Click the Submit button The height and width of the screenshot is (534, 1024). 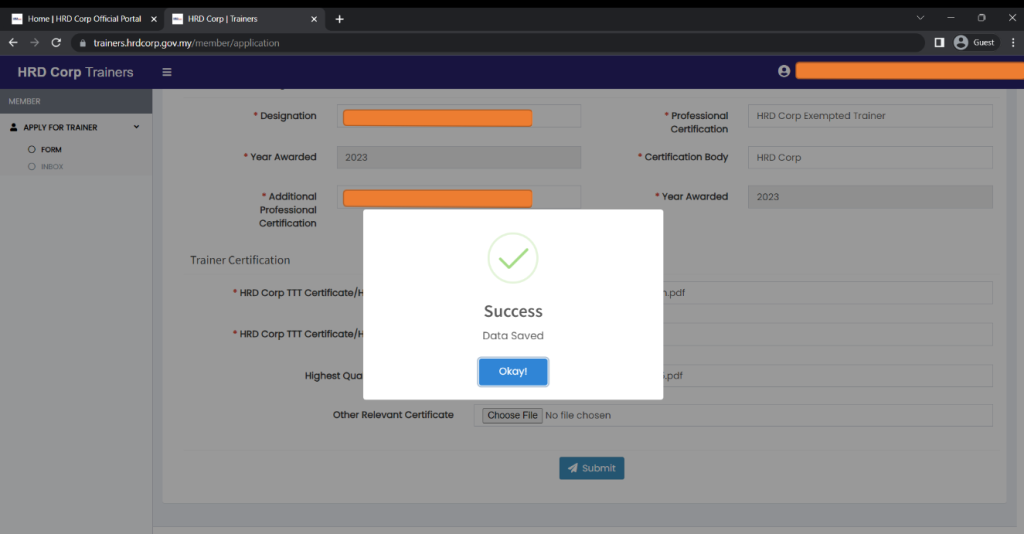click(x=591, y=468)
